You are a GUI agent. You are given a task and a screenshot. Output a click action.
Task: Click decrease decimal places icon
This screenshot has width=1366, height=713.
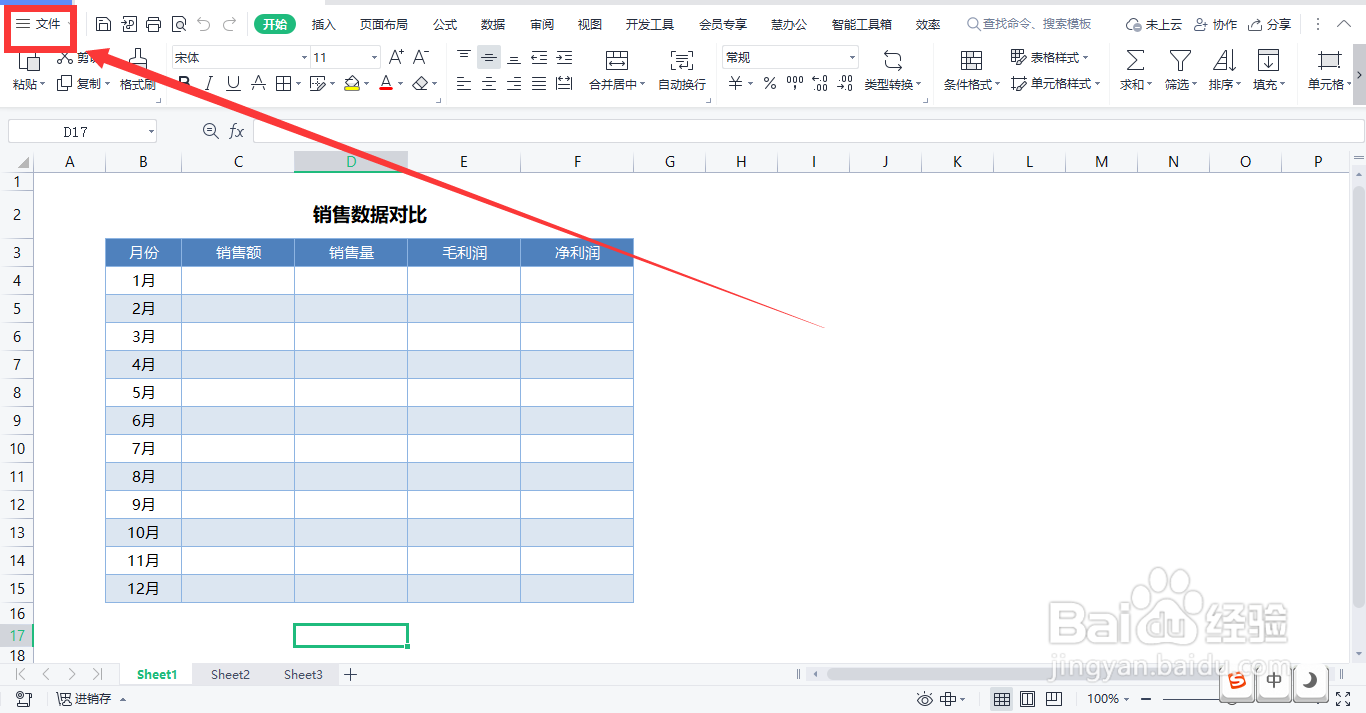tap(845, 84)
